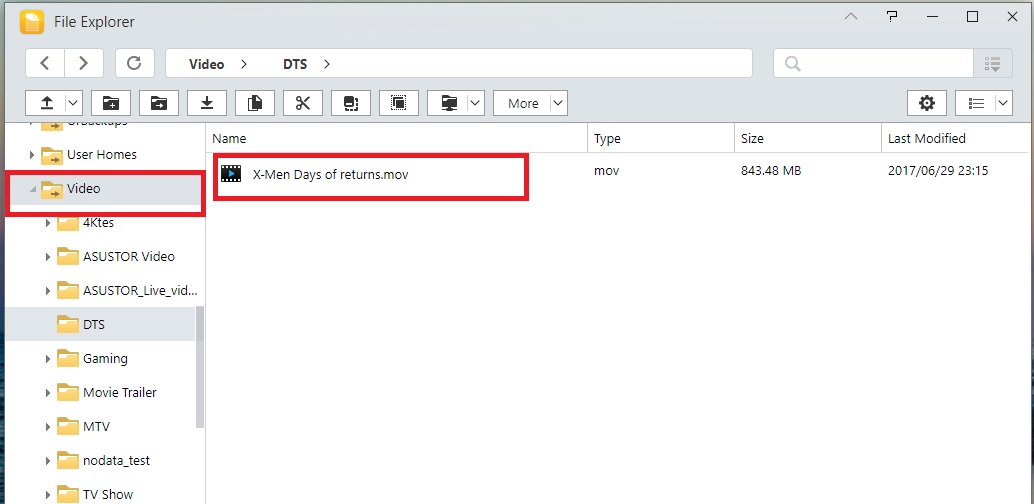Open the upload dropdown arrow

73,103
